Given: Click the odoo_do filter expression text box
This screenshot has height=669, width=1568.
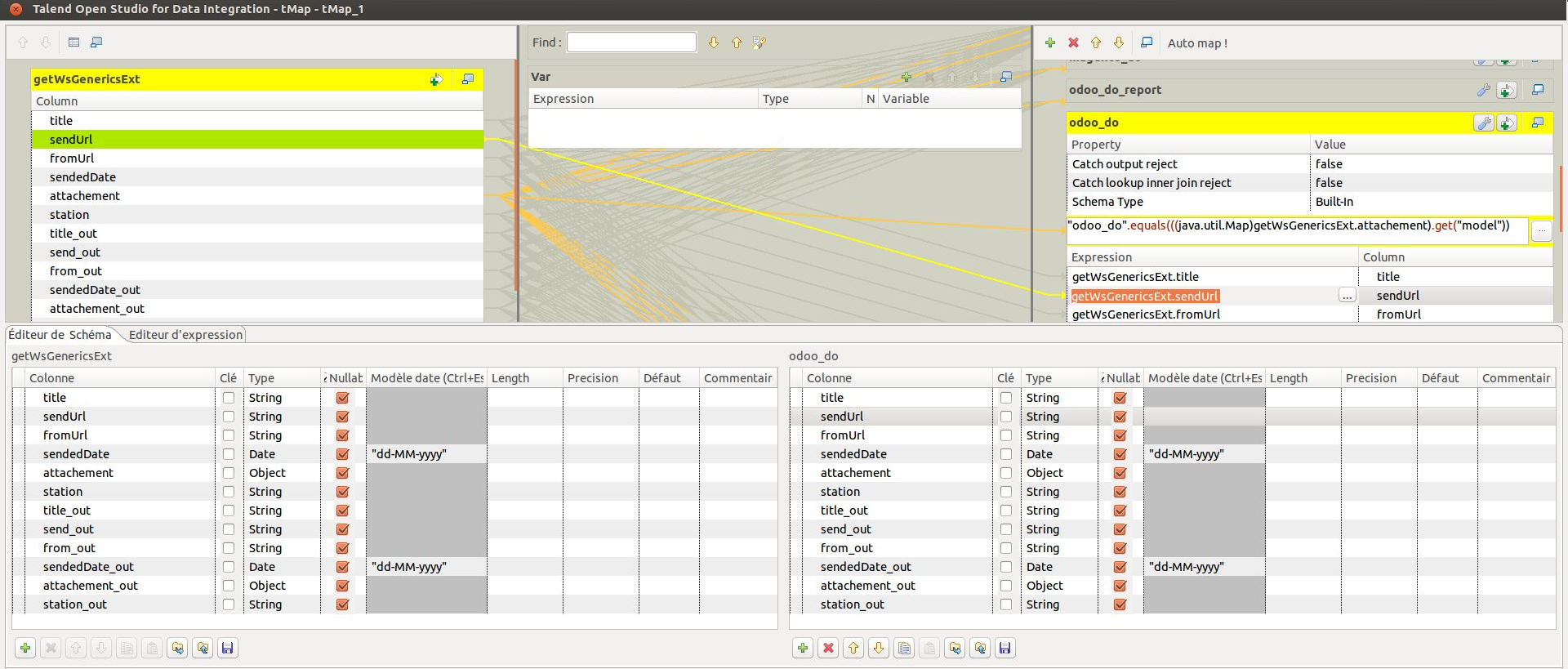Looking at the screenshot, I should pyautogui.click(x=1297, y=230).
